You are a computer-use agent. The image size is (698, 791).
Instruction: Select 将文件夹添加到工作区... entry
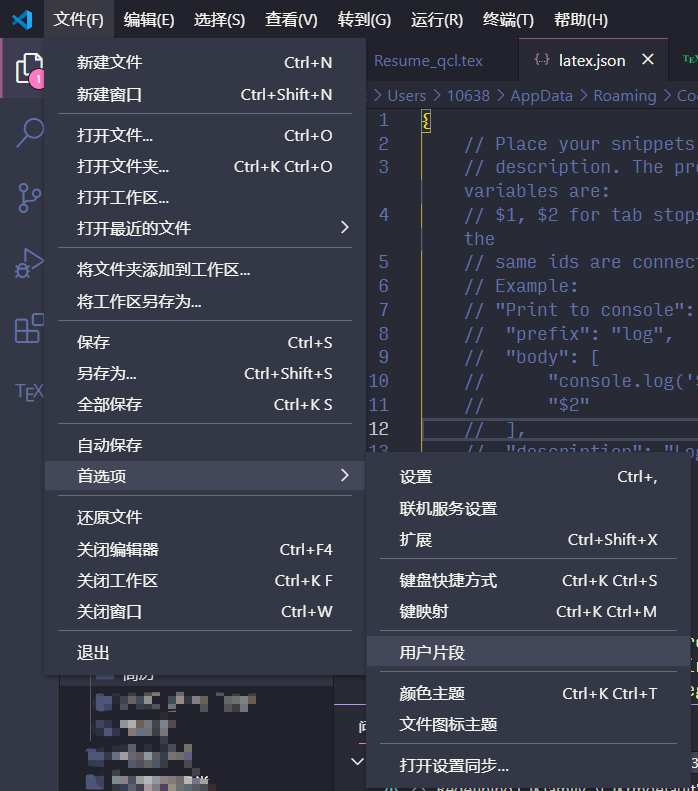coord(205,270)
